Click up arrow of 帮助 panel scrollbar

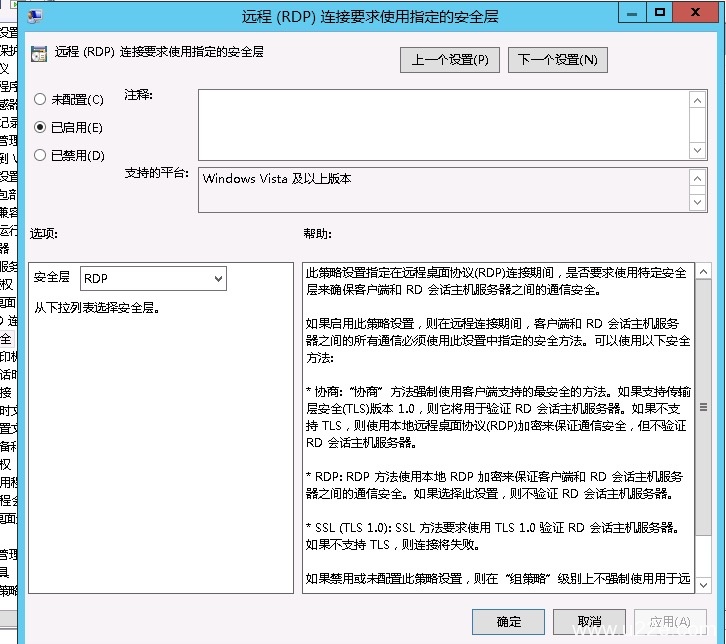tap(703, 272)
